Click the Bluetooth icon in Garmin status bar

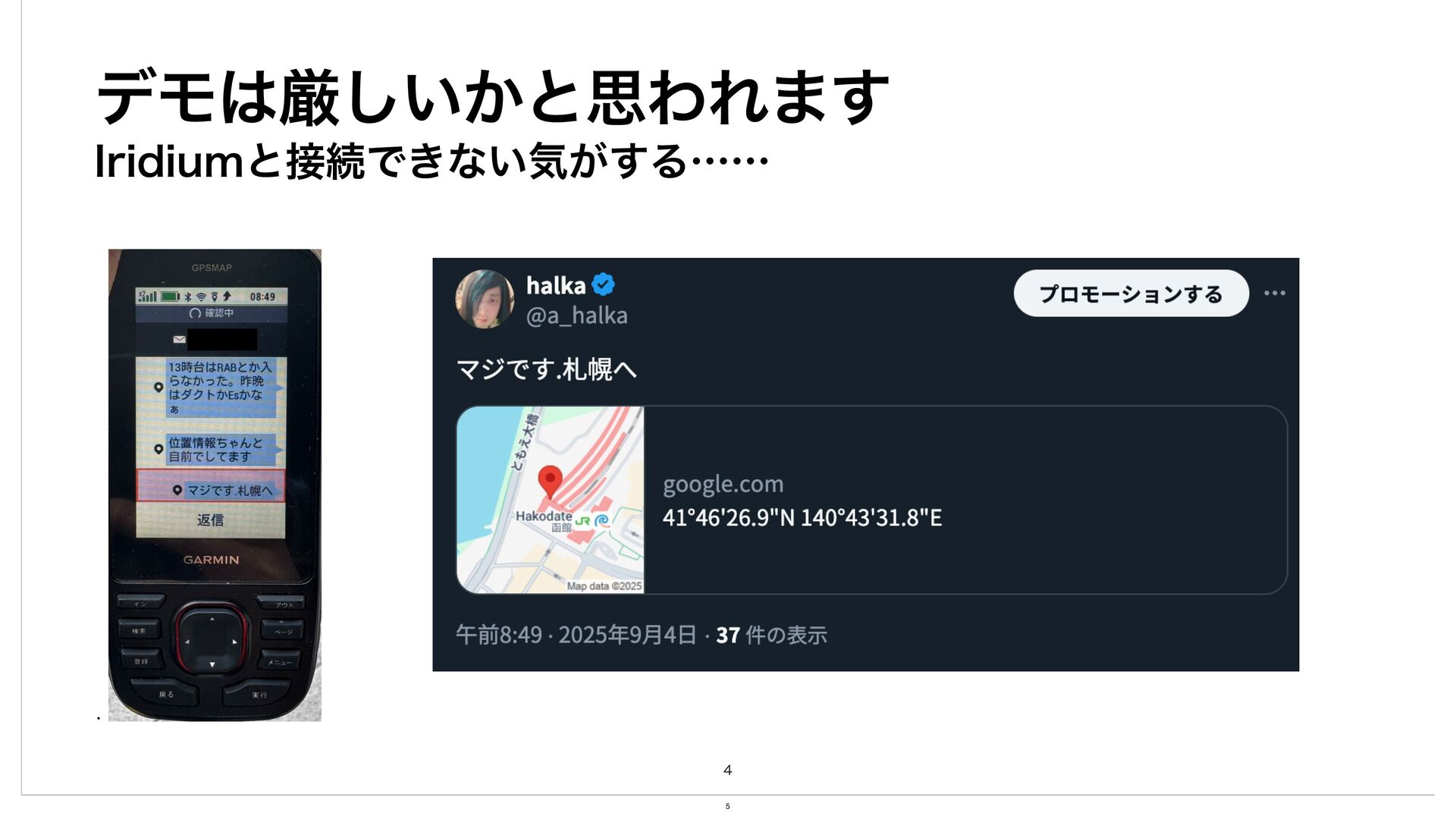pos(189,297)
